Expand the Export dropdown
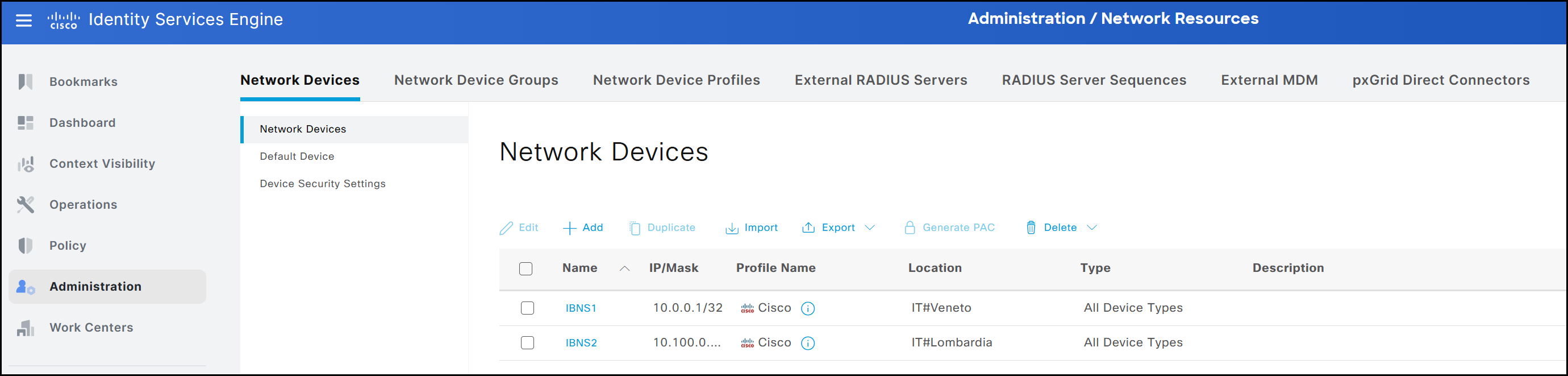The width and height of the screenshot is (1568, 376). coord(869,228)
